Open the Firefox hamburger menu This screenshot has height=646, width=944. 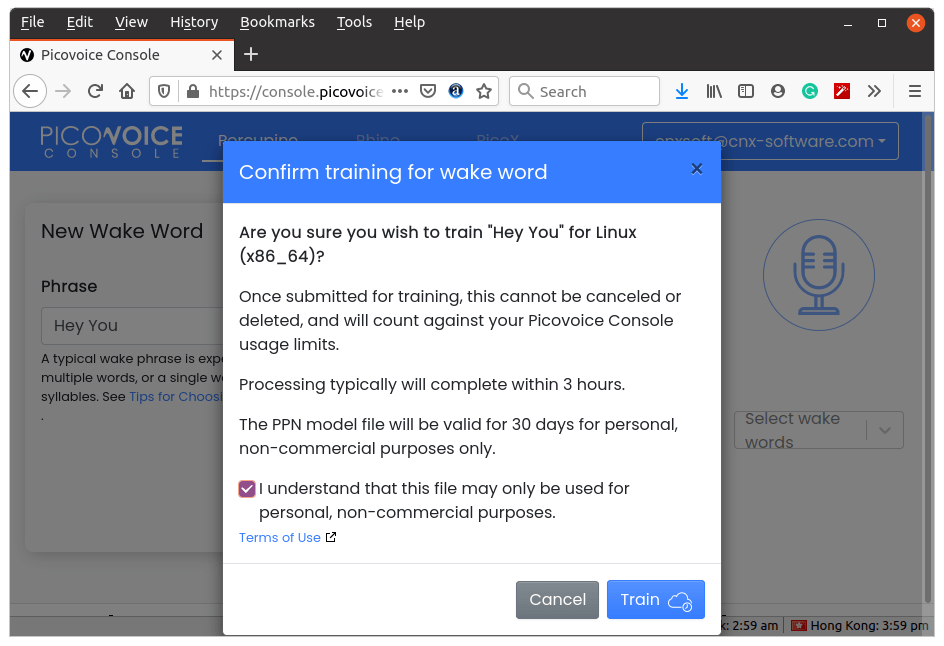[914, 91]
